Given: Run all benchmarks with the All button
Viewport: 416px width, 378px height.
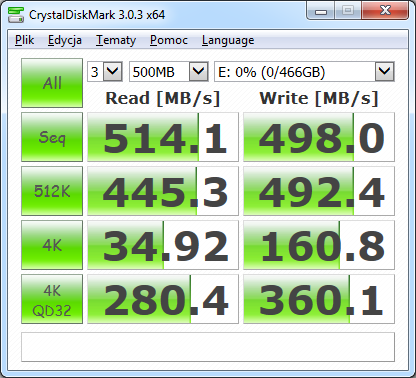Looking at the screenshot, I should click(x=52, y=83).
